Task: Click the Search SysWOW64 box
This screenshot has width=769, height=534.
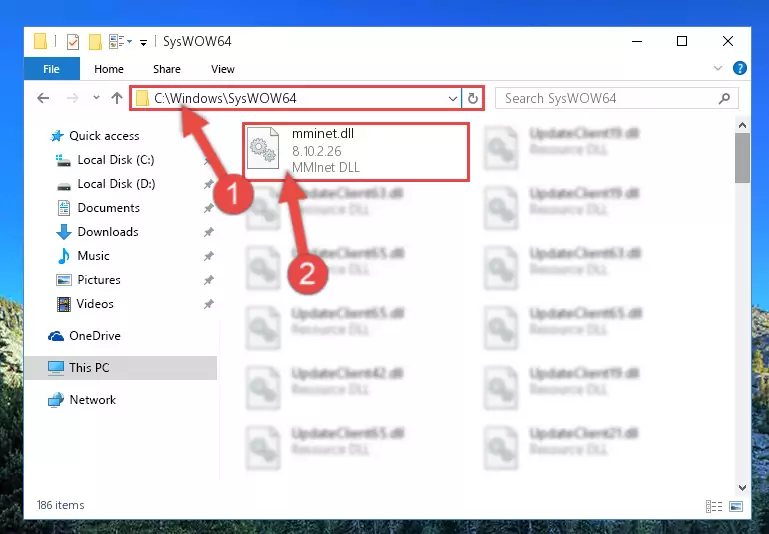Action: [x=616, y=98]
